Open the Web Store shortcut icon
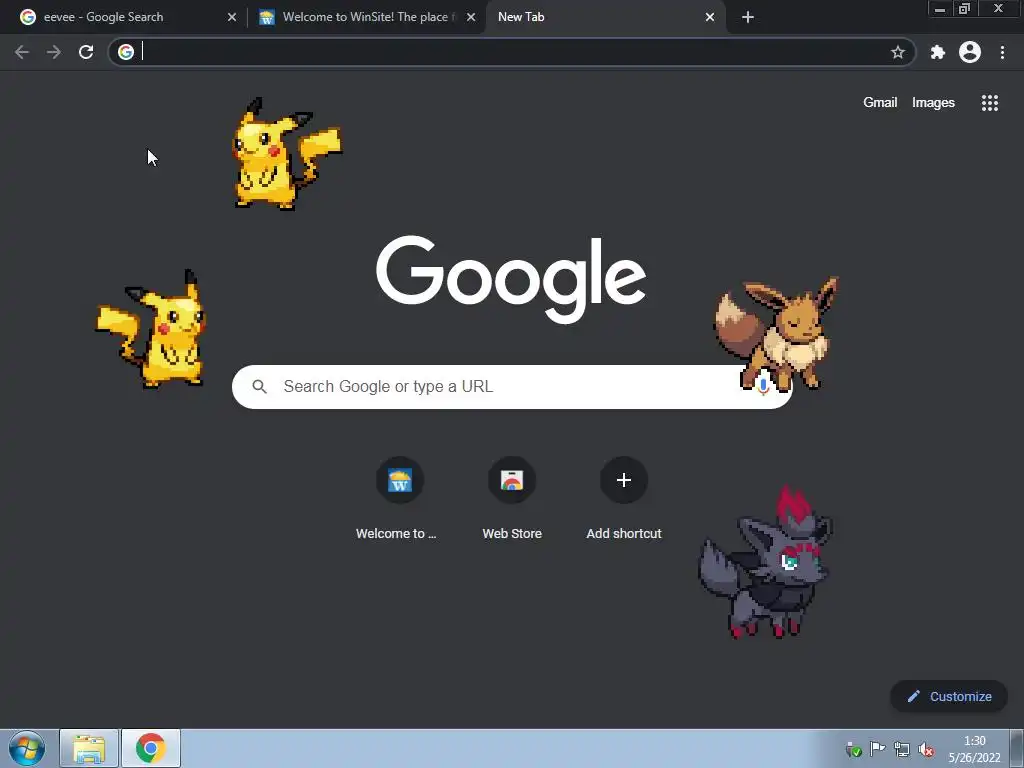This screenshot has width=1024, height=768. click(x=512, y=480)
